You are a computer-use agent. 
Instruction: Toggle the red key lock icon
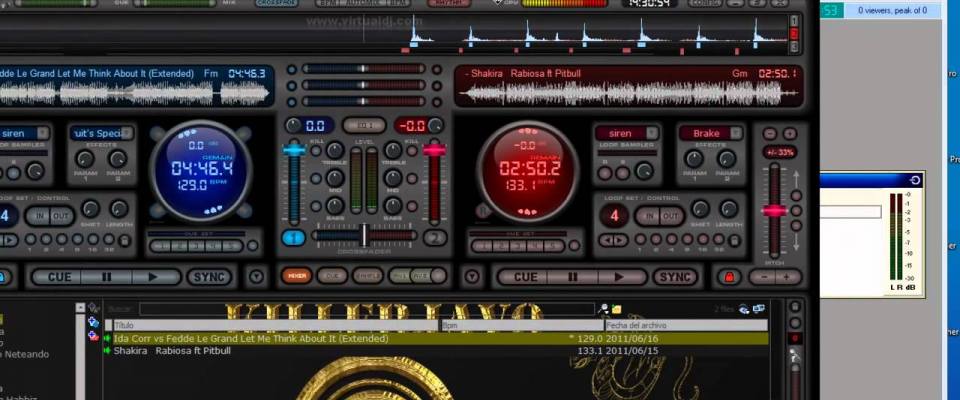point(729,277)
